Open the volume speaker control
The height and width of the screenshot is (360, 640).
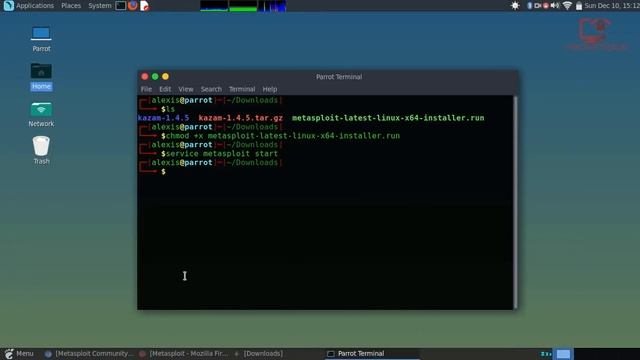click(555, 6)
